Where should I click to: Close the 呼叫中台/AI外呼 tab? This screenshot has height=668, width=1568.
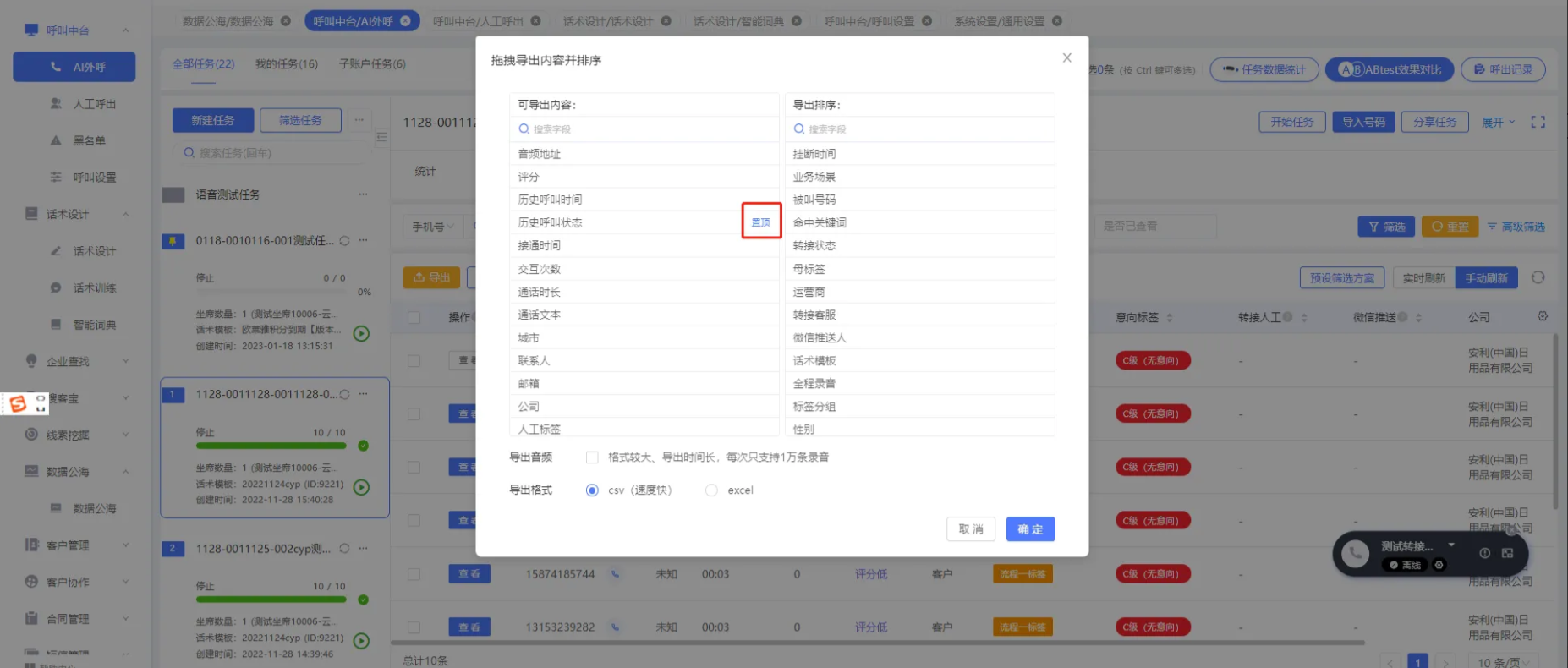pos(406,21)
